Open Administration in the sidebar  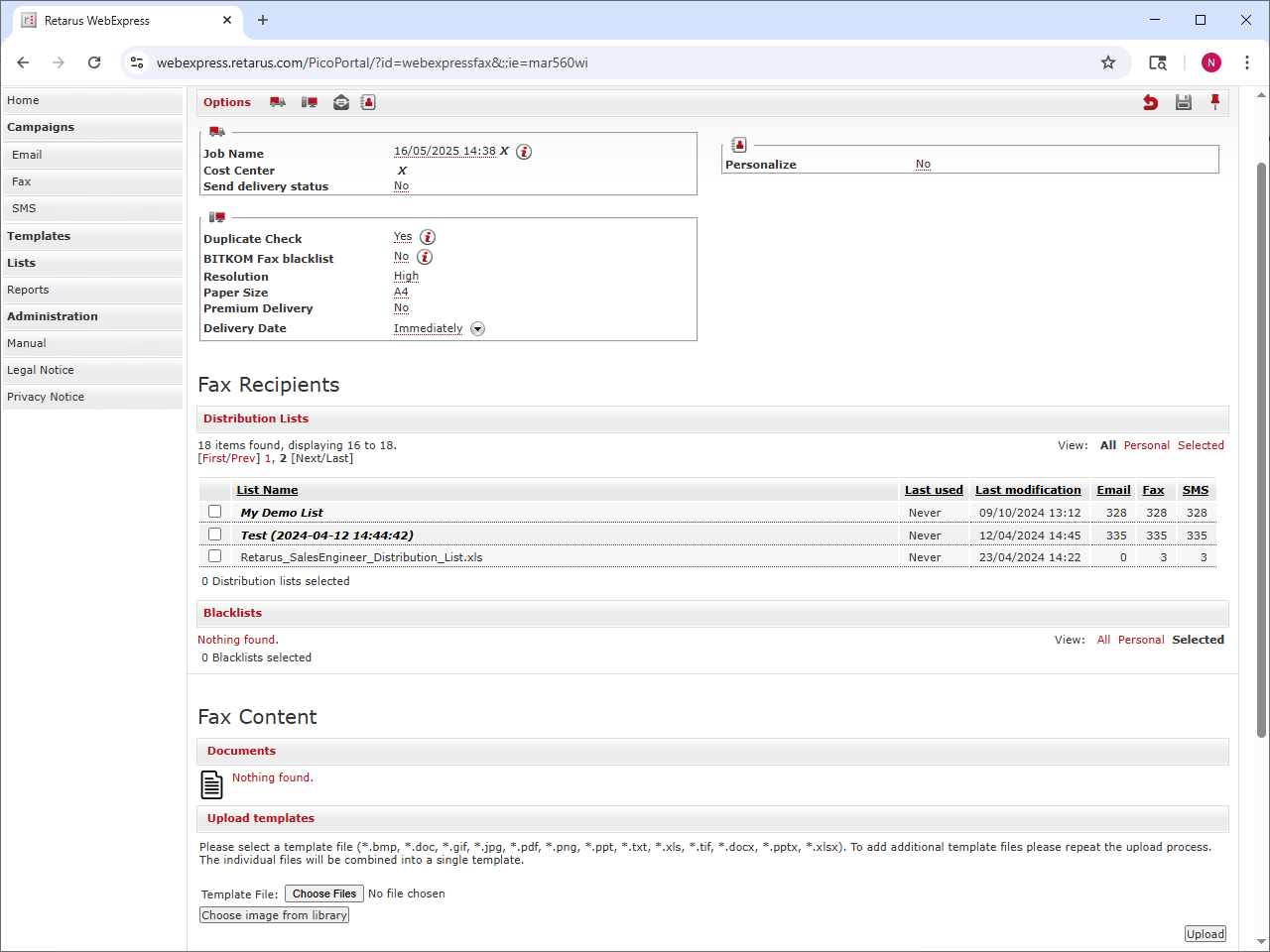click(92, 316)
